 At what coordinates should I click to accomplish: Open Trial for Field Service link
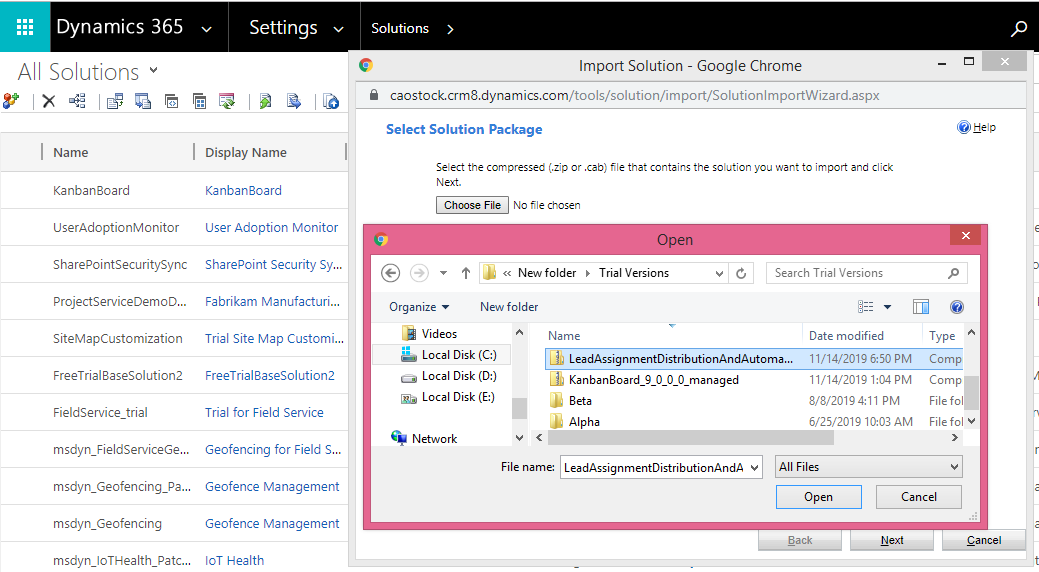tap(264, 412)
